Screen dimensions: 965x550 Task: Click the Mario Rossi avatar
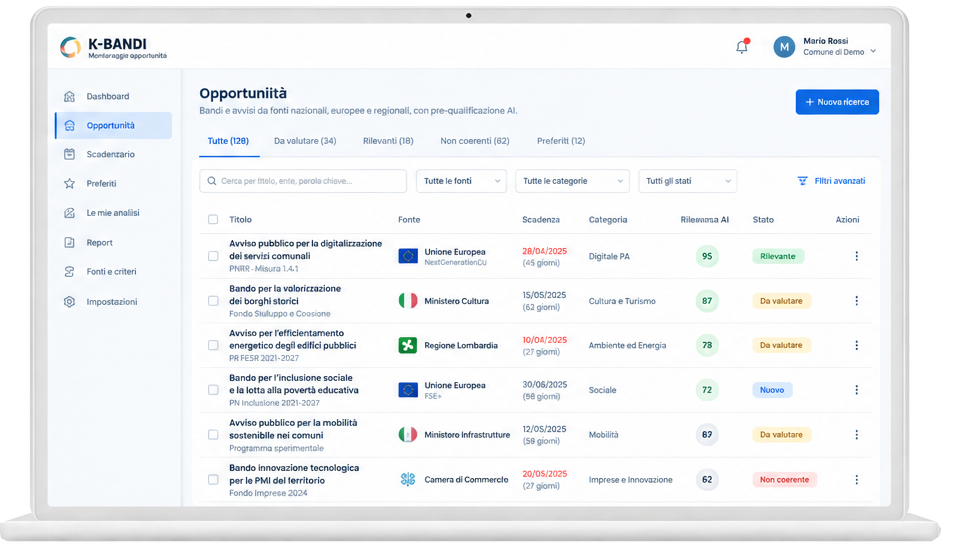784,47
